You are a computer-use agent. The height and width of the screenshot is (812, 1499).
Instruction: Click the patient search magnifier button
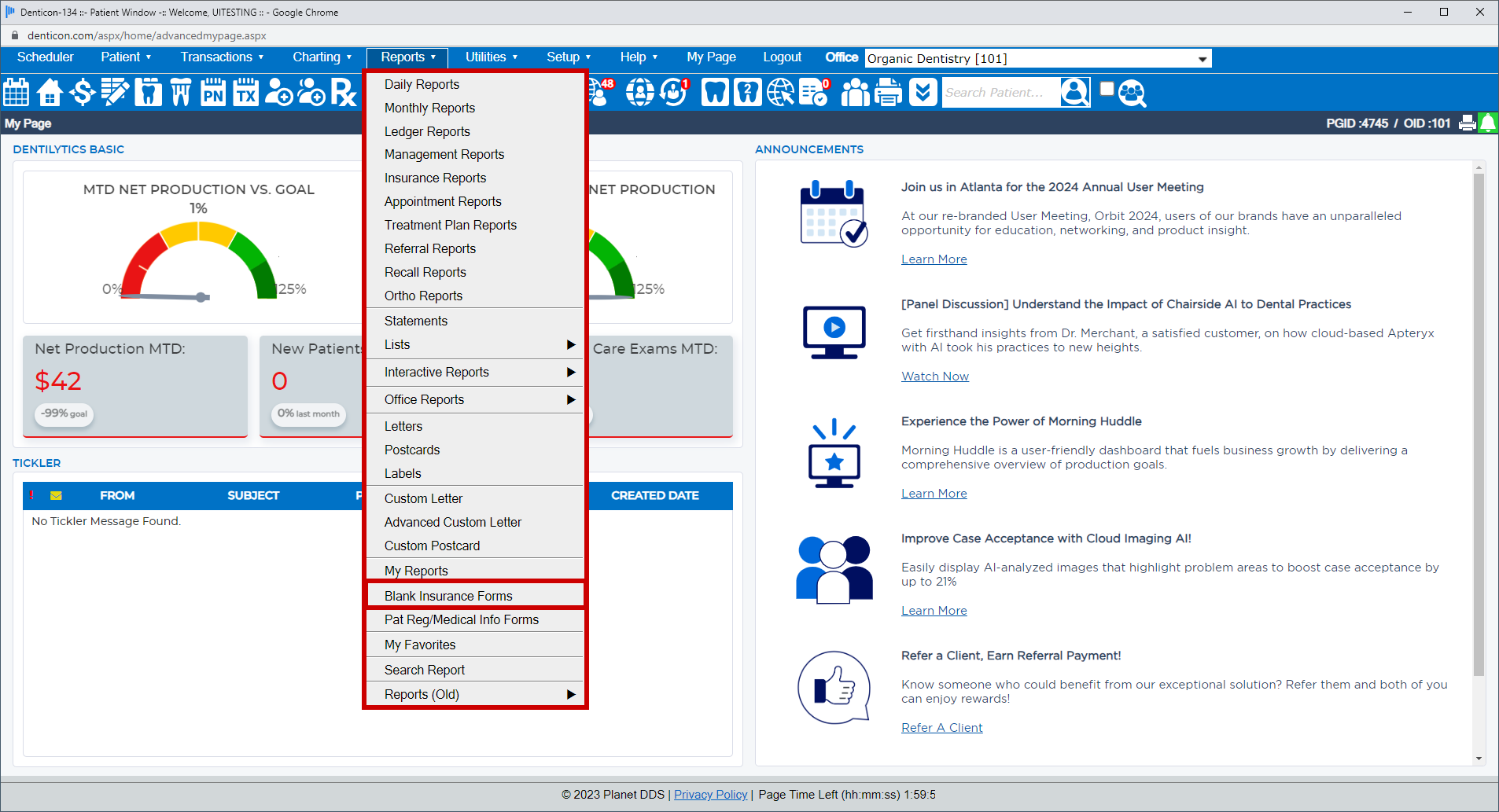[x=1074, y=93]
